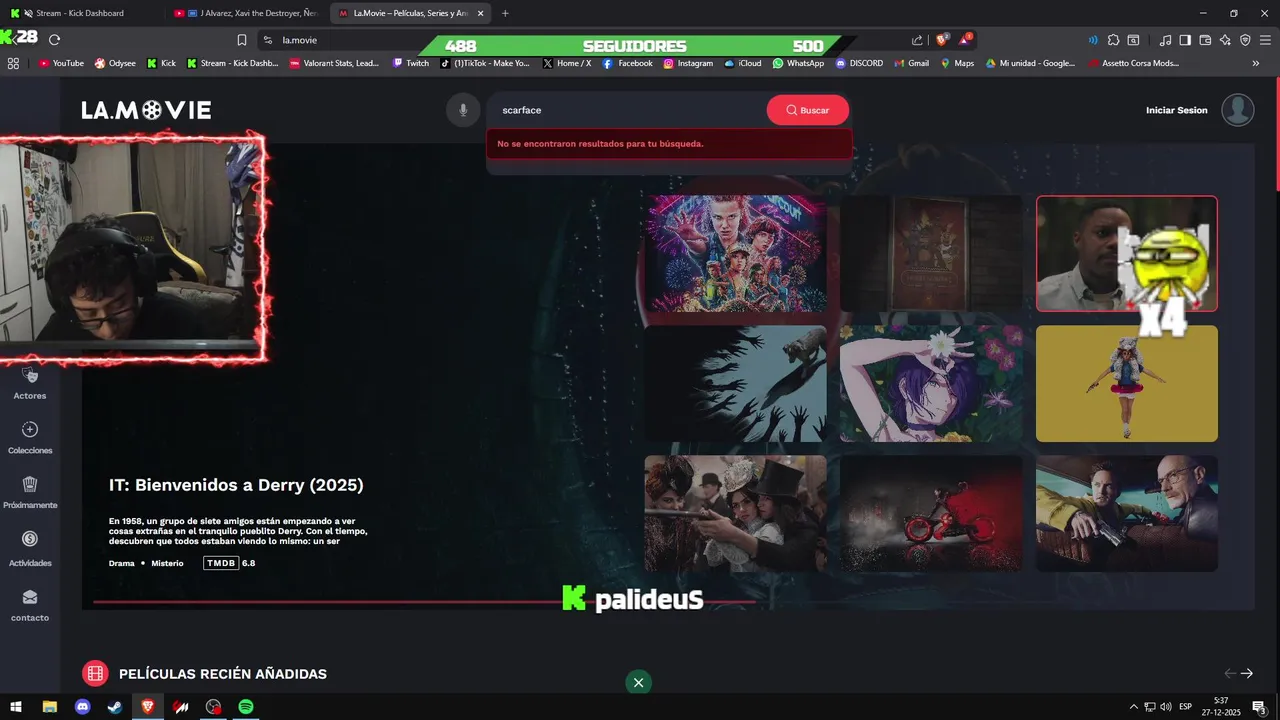Screen dimensions: 1280x720
Task: Open the music playlist icon
Action: pyautogui.click(x=1166, y=40)
